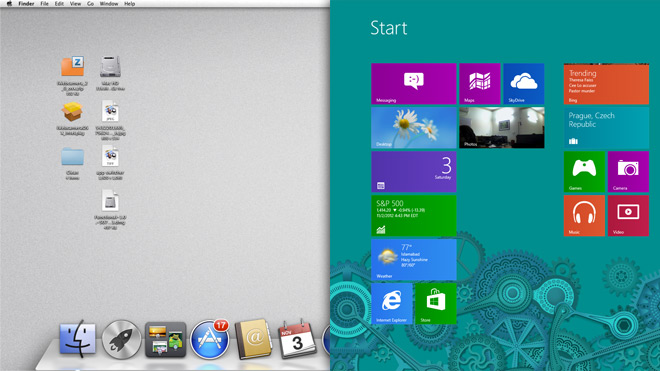This screenshot has width=660, height=371.
Task: Open the SkyDrive tile
Action: [524, 83]
